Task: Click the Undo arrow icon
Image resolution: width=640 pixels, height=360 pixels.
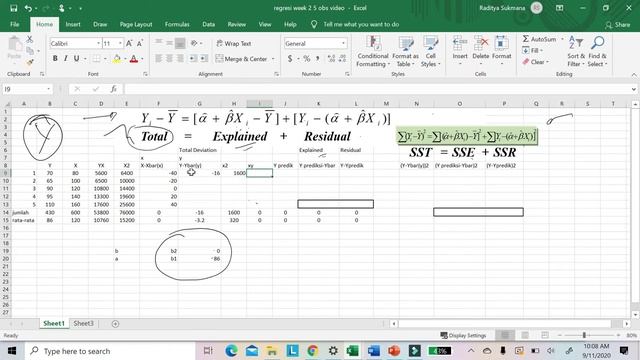Action: tap(28, 8)
